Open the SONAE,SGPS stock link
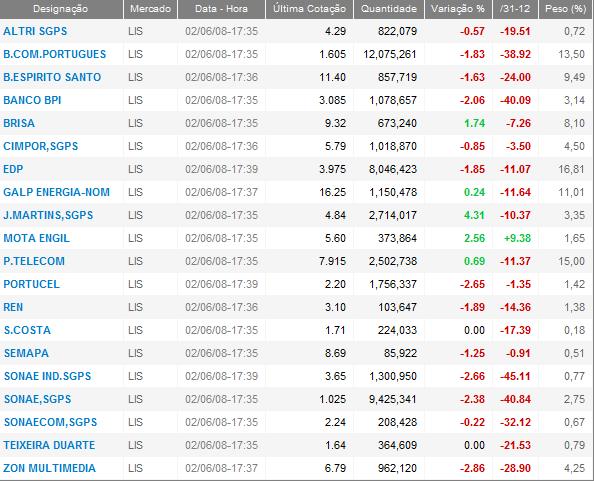Viewport: 594px width, 482px height. 37,399
